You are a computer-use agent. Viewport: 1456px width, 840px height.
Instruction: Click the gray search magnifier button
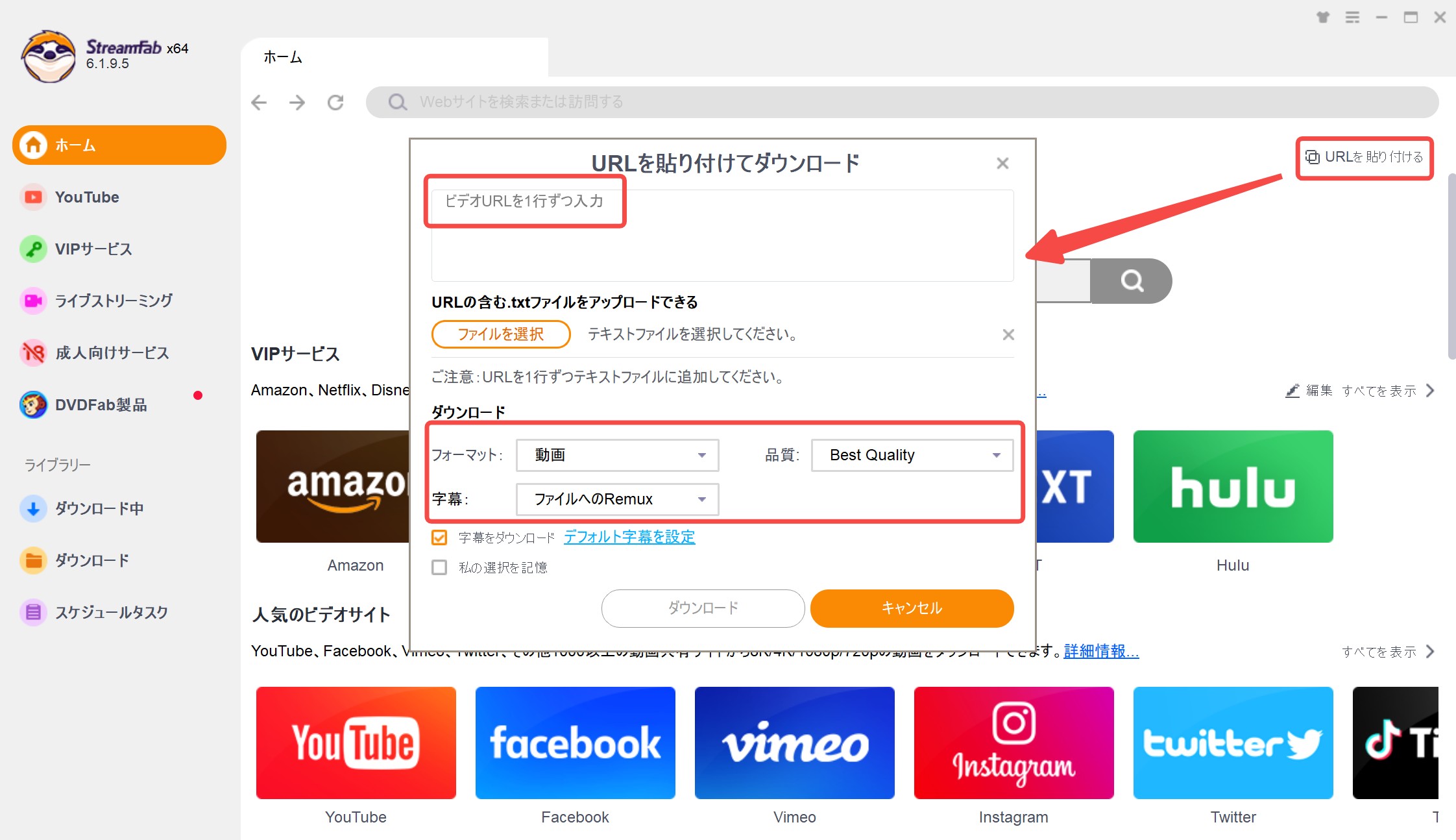tap(1132, 280)
